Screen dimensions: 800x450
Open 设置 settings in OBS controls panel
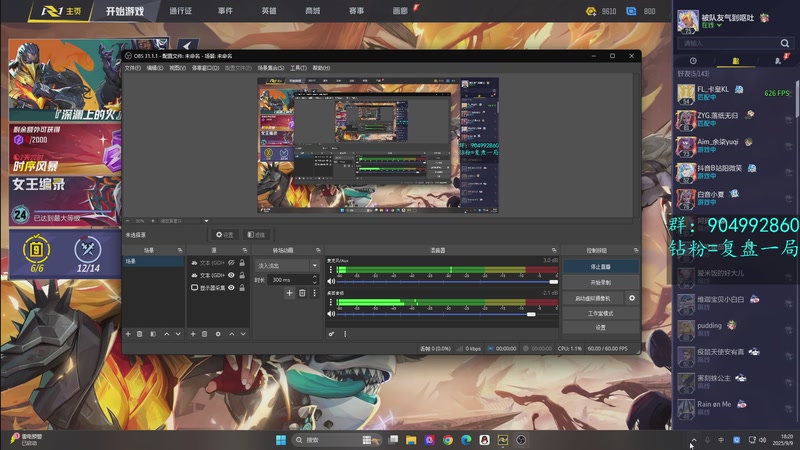pos(601,328)
